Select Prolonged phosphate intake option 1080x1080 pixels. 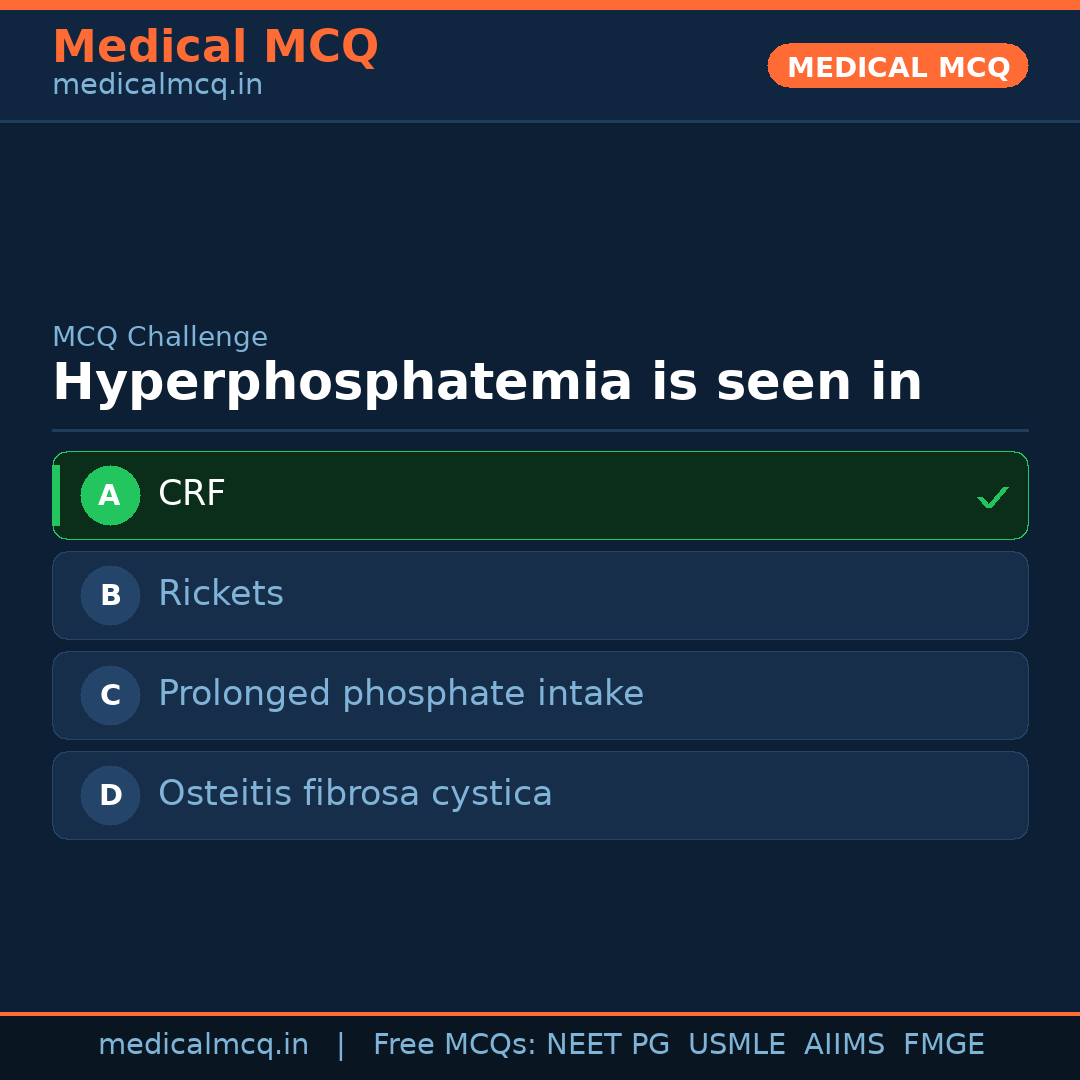tap(401, 694)
